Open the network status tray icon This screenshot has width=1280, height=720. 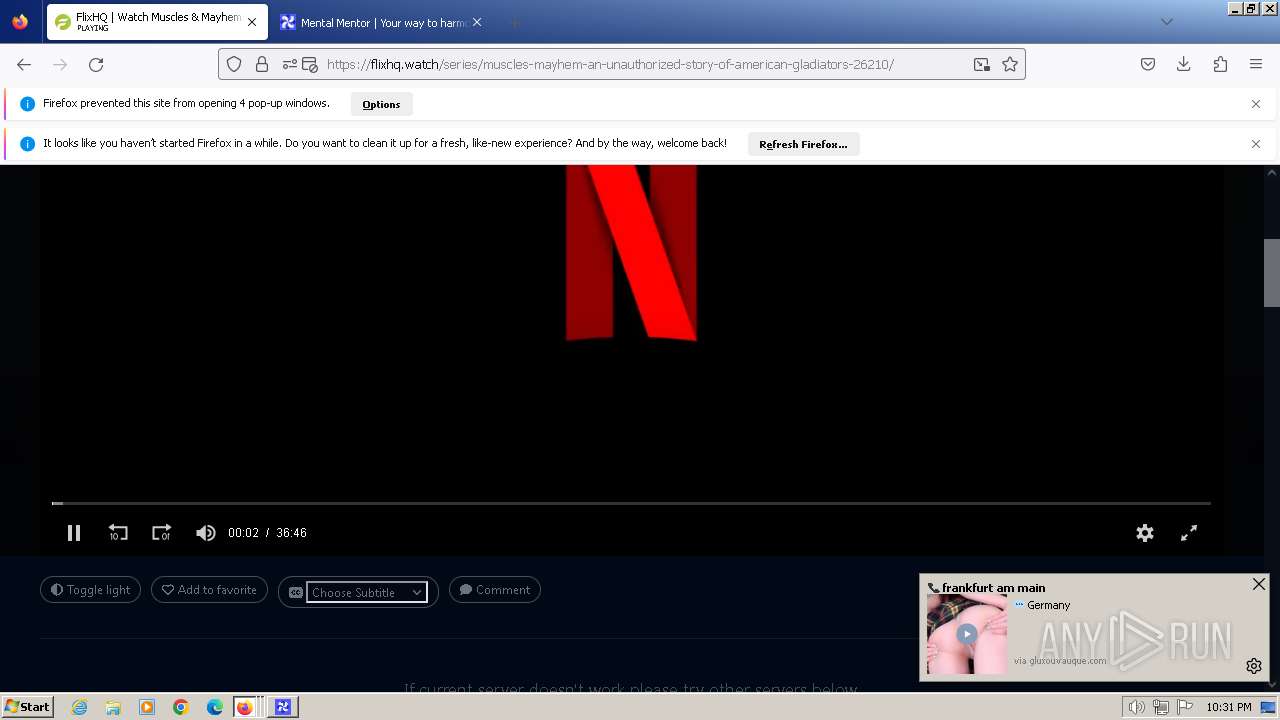1161,707
